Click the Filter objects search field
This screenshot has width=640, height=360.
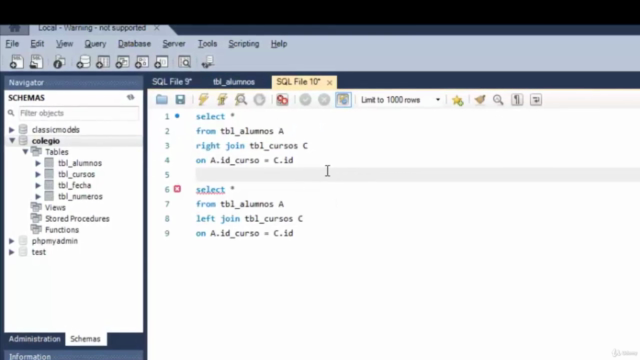[x=79, y=113]
